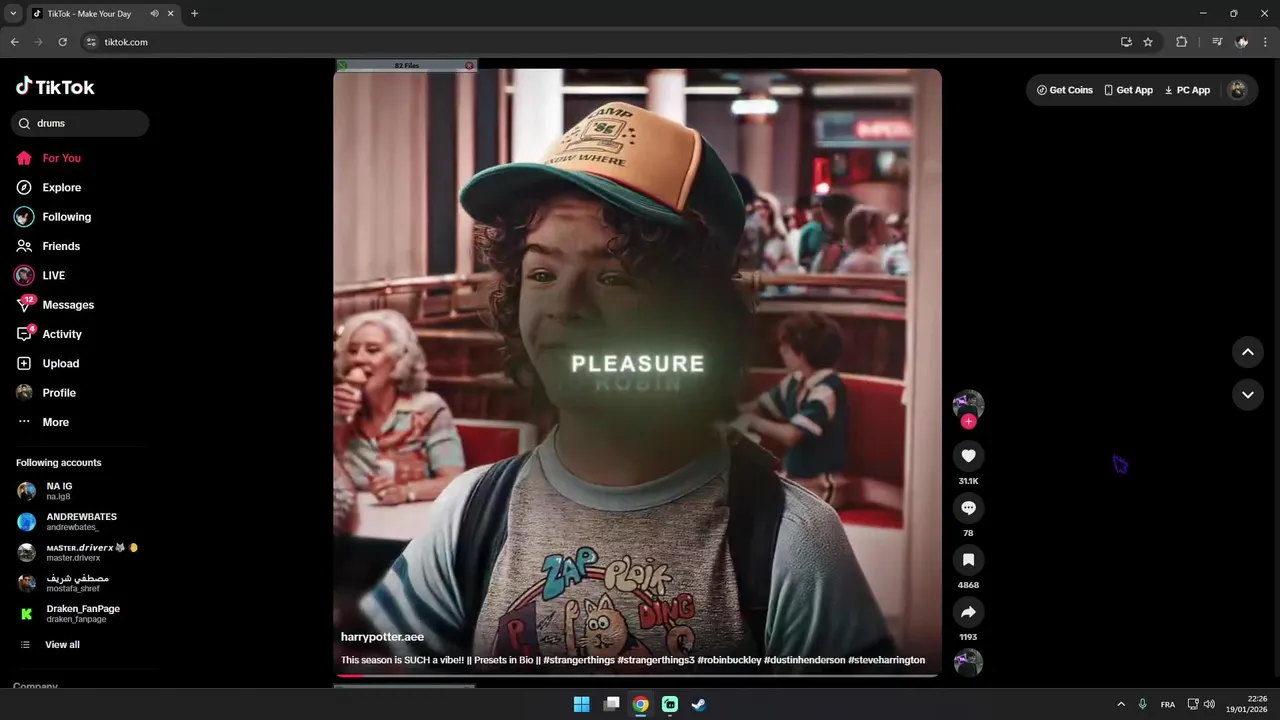Click the search field containing drums
The width and height of the screenshot is (1280, 720).
(80, 123)
